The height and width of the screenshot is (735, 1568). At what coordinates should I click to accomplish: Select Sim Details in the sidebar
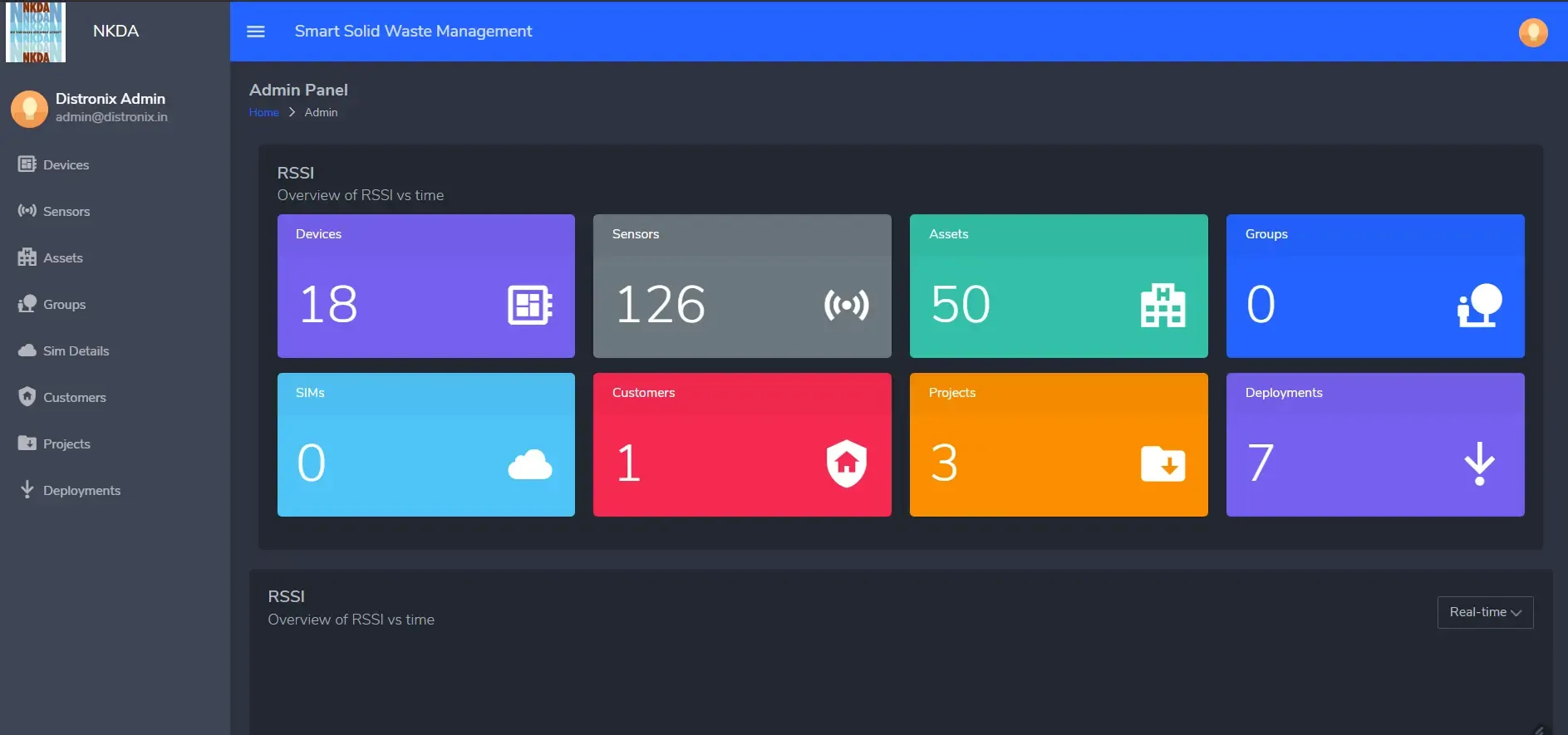coord(76,351)
